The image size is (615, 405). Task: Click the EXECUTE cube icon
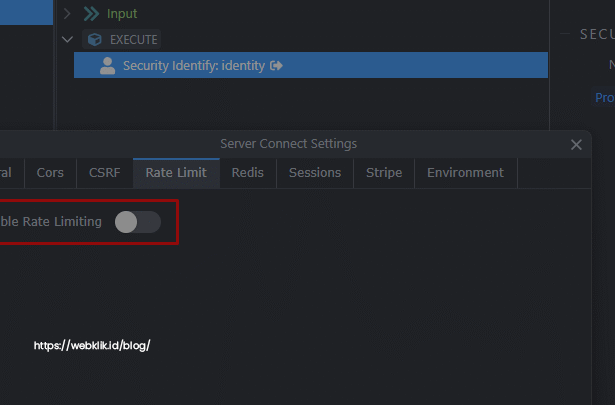[95, 40]
